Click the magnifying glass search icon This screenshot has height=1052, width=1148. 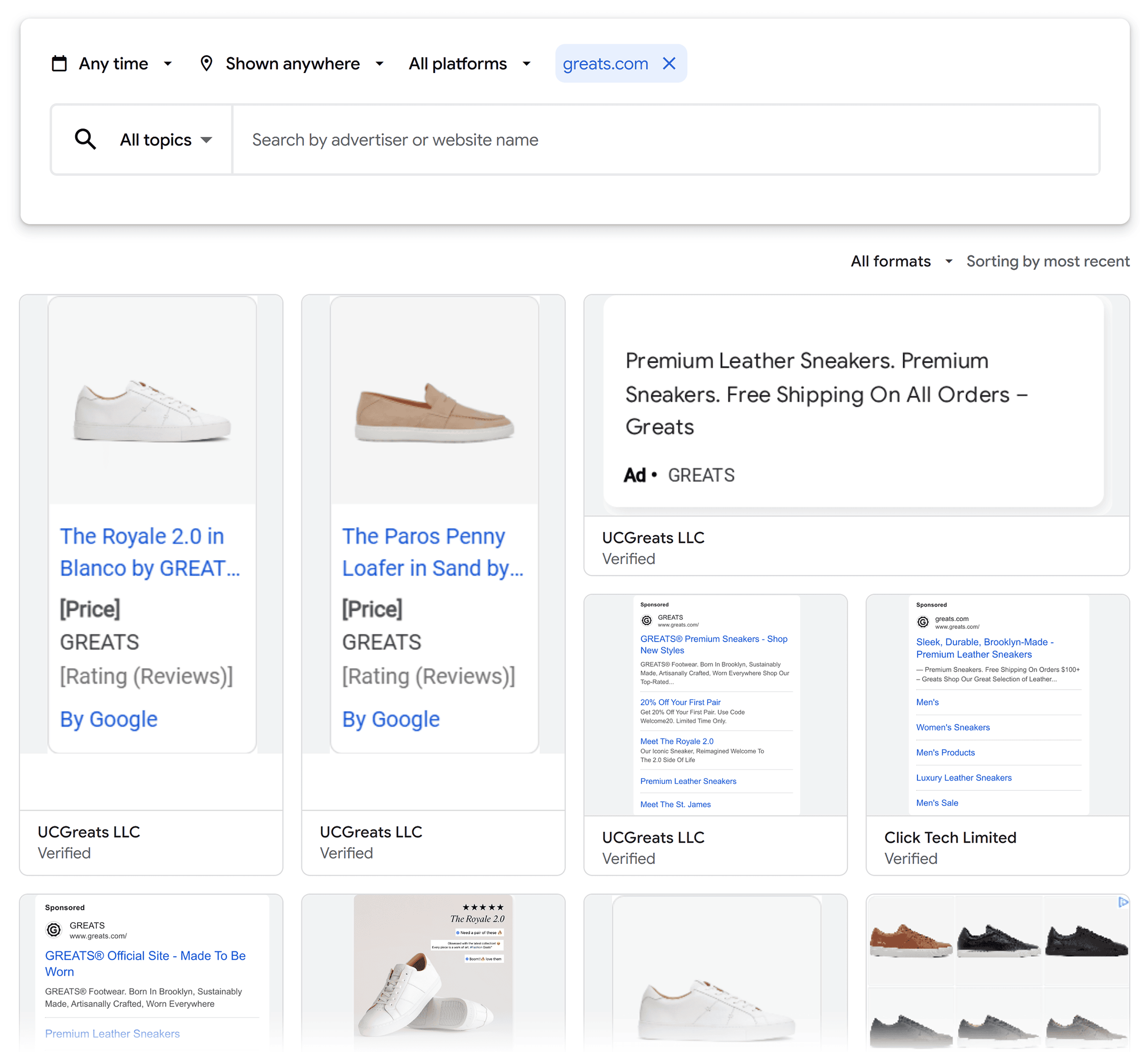(85, 139)
